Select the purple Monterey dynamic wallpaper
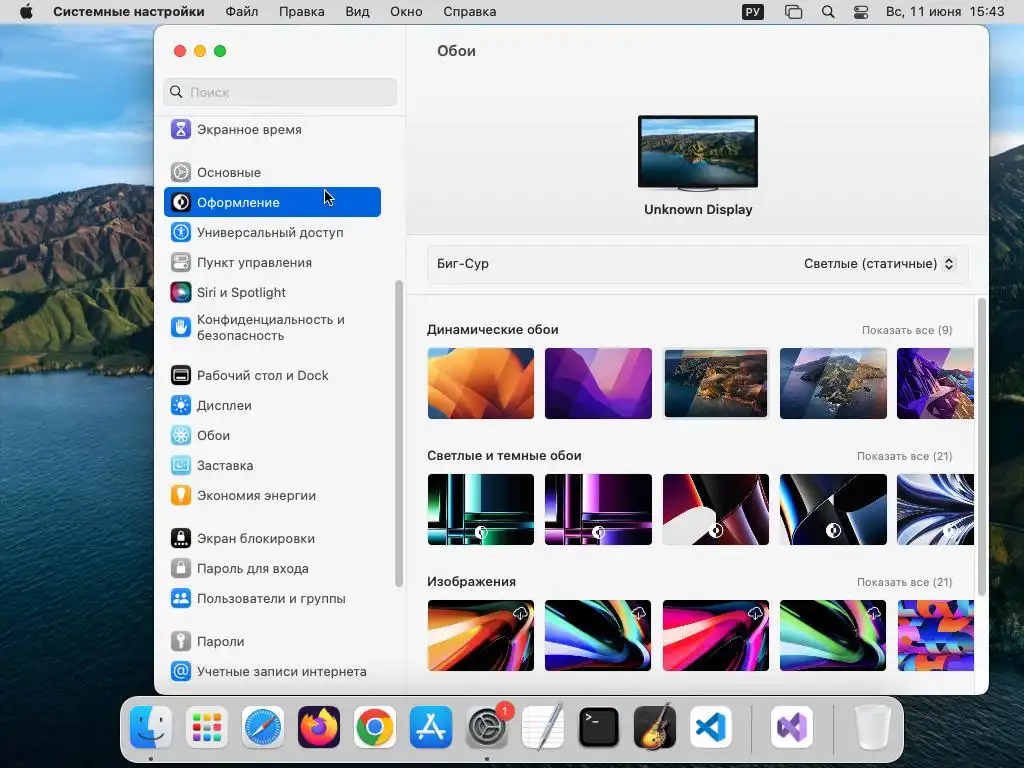The width and height of the screenshot is (1024, 768). (x=598, y=383)
